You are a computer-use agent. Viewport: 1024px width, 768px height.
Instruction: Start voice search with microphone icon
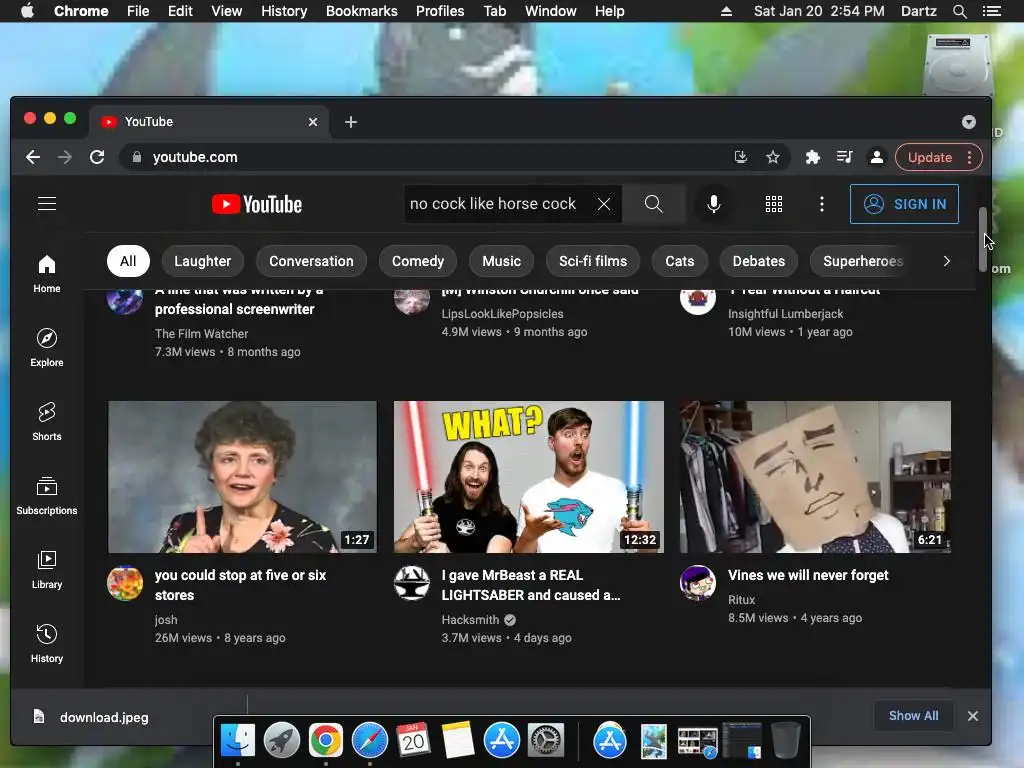coord(714,204)
